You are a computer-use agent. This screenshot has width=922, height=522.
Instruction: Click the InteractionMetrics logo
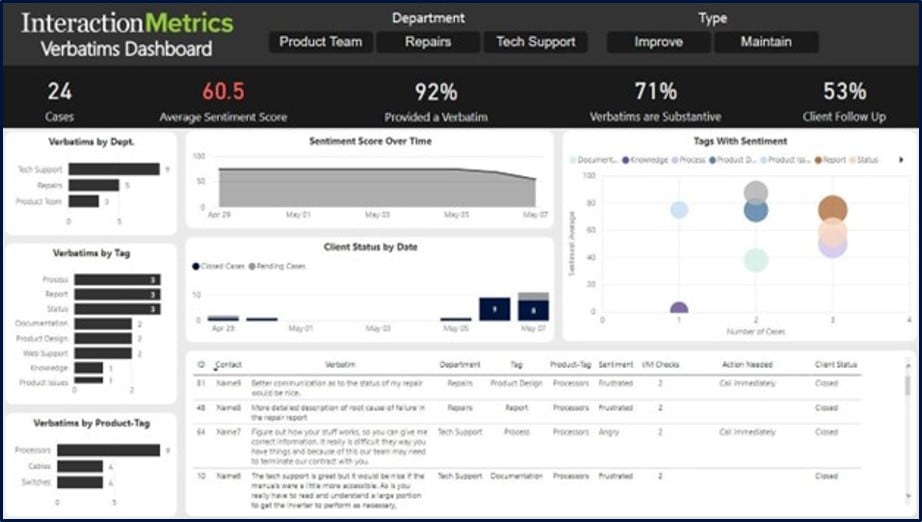tap(127, 23)
